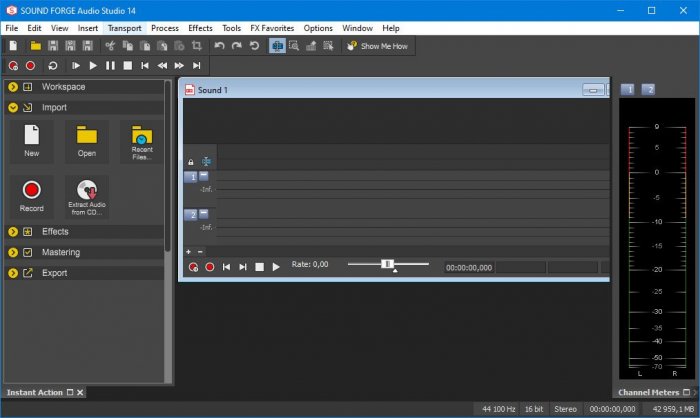
Task: Click the playback Rate slider handle
Action: [x=386, y=264]
